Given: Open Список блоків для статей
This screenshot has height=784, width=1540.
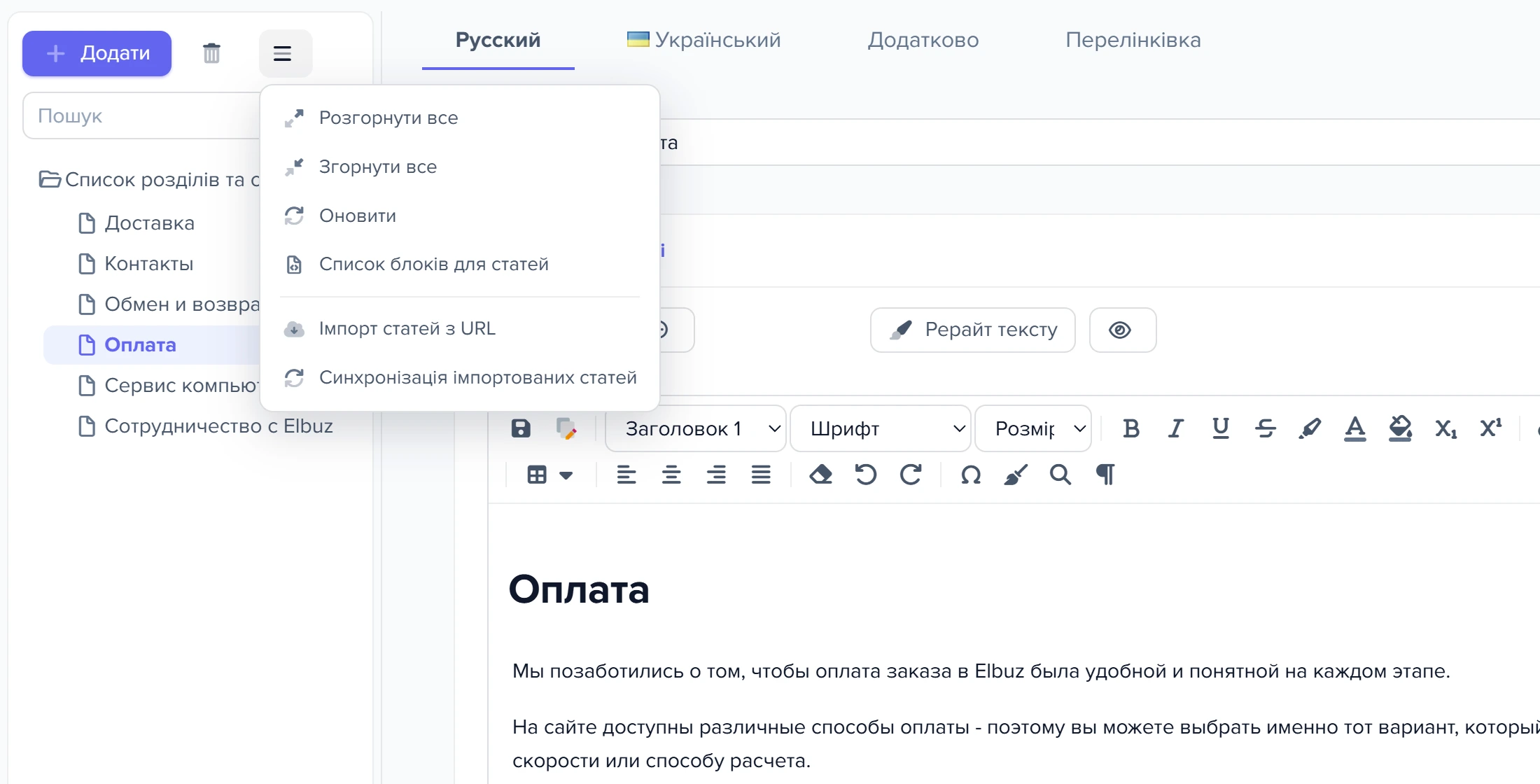Looking at the screenshot, I should (x=459, y=264).
